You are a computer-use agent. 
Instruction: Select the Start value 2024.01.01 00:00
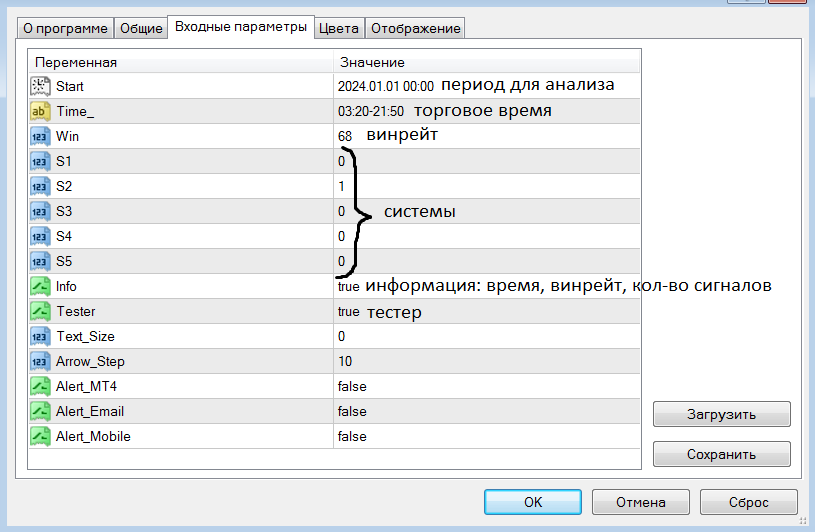click(386, 86)
